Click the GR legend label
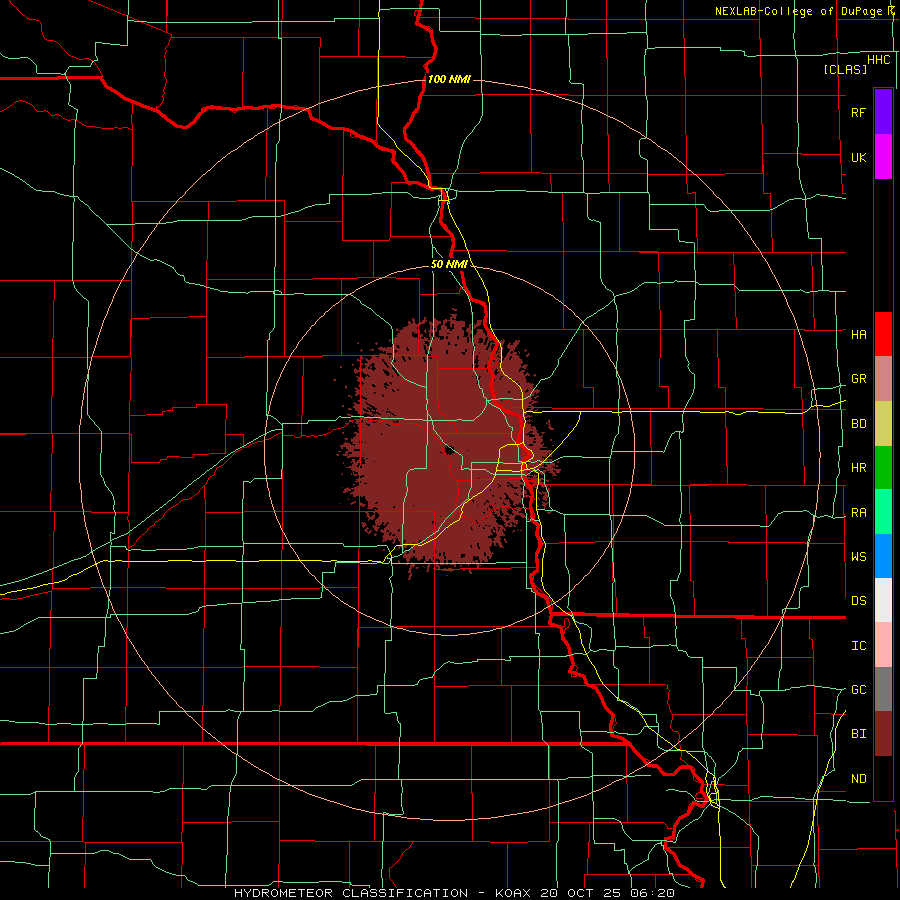This screenshot has width=900, height=900. (858, 379)
